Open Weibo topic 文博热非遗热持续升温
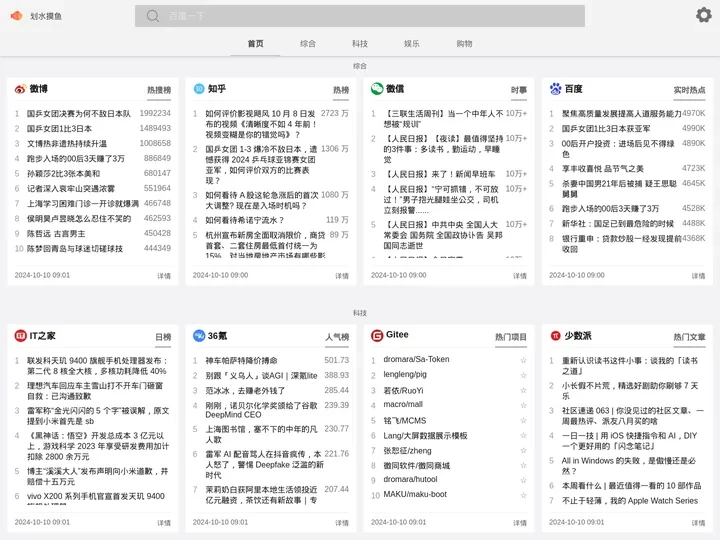This screenshot has height=540, width=720. point(67,144)
